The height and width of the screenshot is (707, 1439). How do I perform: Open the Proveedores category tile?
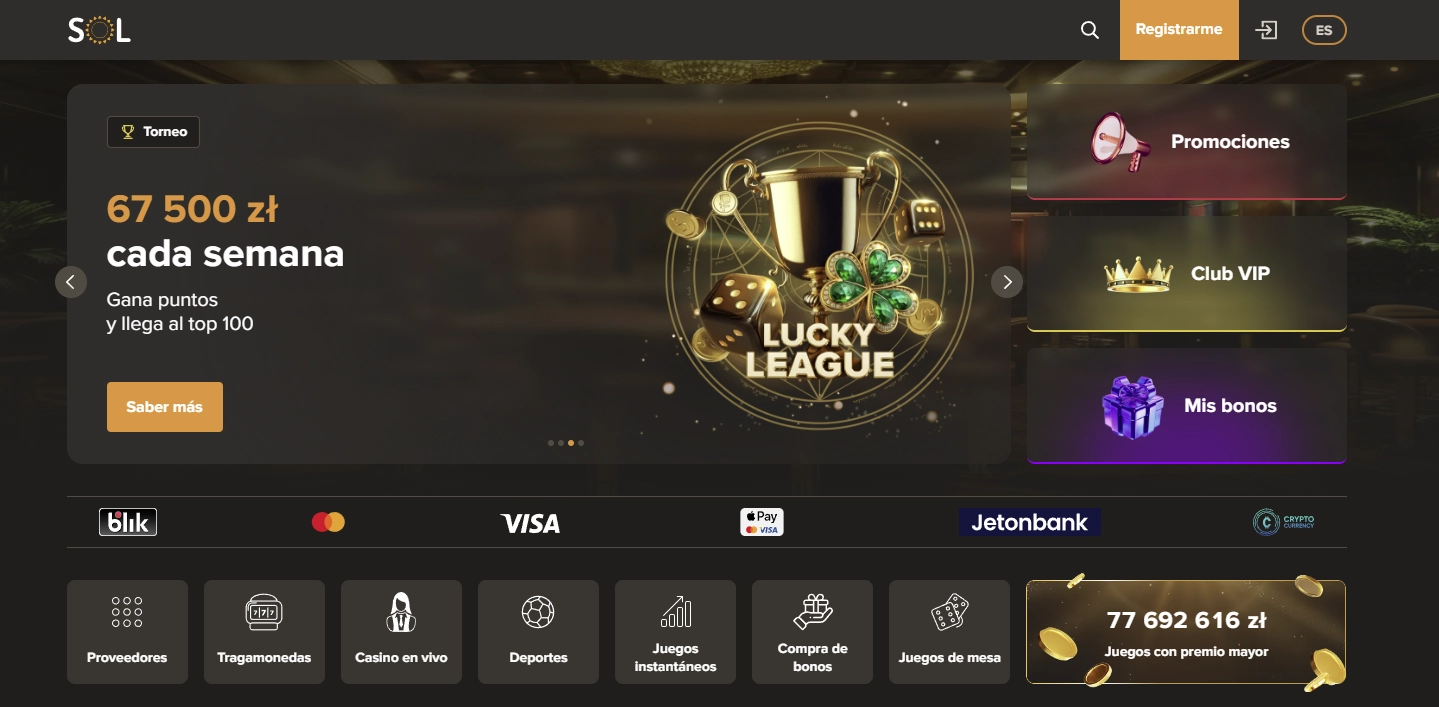tap(127, 632)
